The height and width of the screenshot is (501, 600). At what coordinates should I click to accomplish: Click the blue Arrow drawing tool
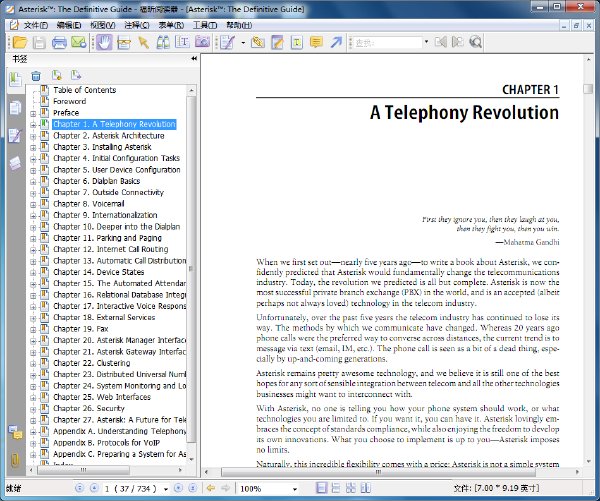click(x=336, y=42)
